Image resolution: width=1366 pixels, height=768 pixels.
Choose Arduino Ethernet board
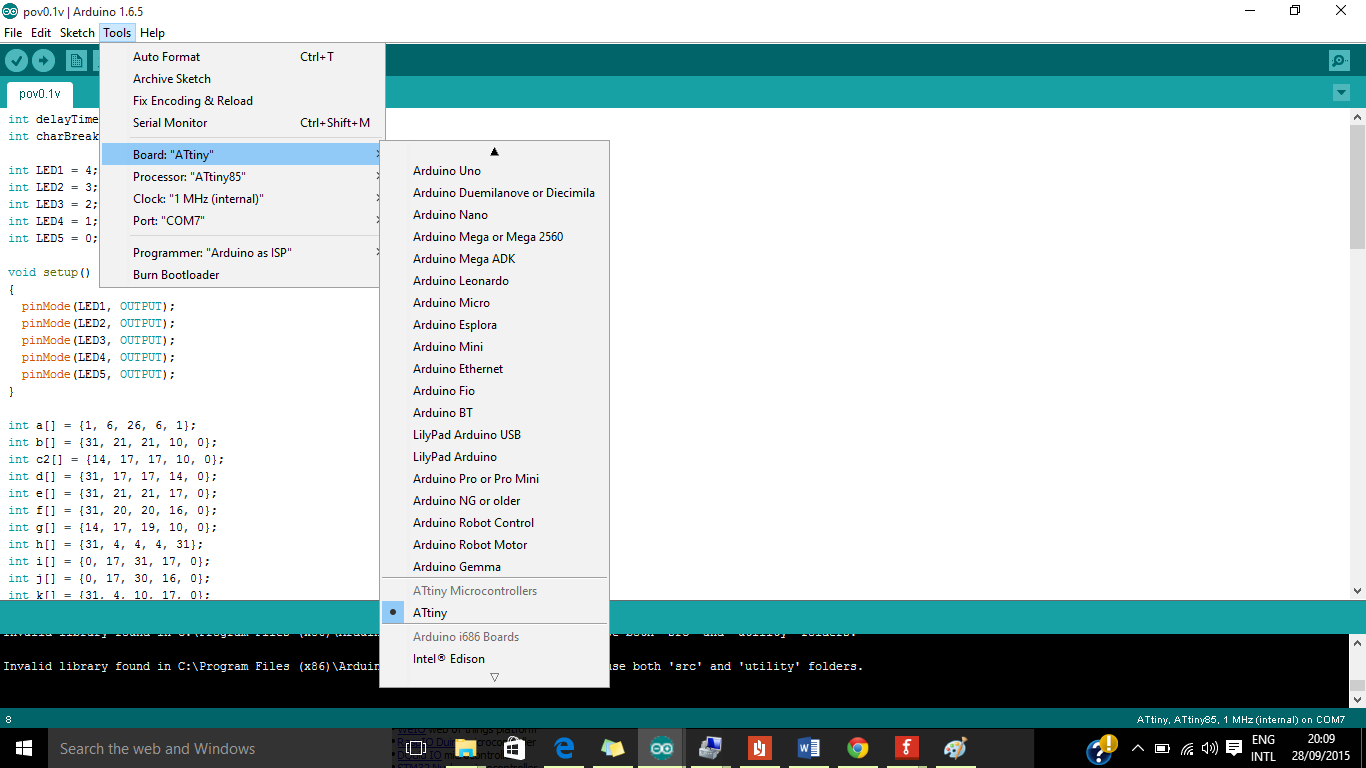(494, 369)
